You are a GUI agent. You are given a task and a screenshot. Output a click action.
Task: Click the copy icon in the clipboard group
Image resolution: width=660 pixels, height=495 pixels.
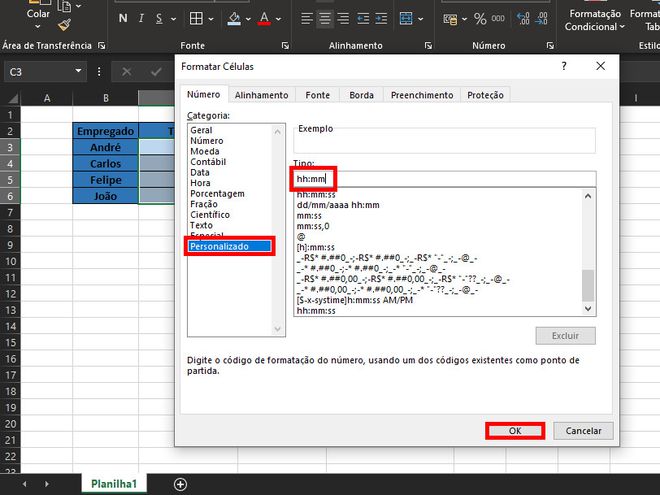coord(64,6)
